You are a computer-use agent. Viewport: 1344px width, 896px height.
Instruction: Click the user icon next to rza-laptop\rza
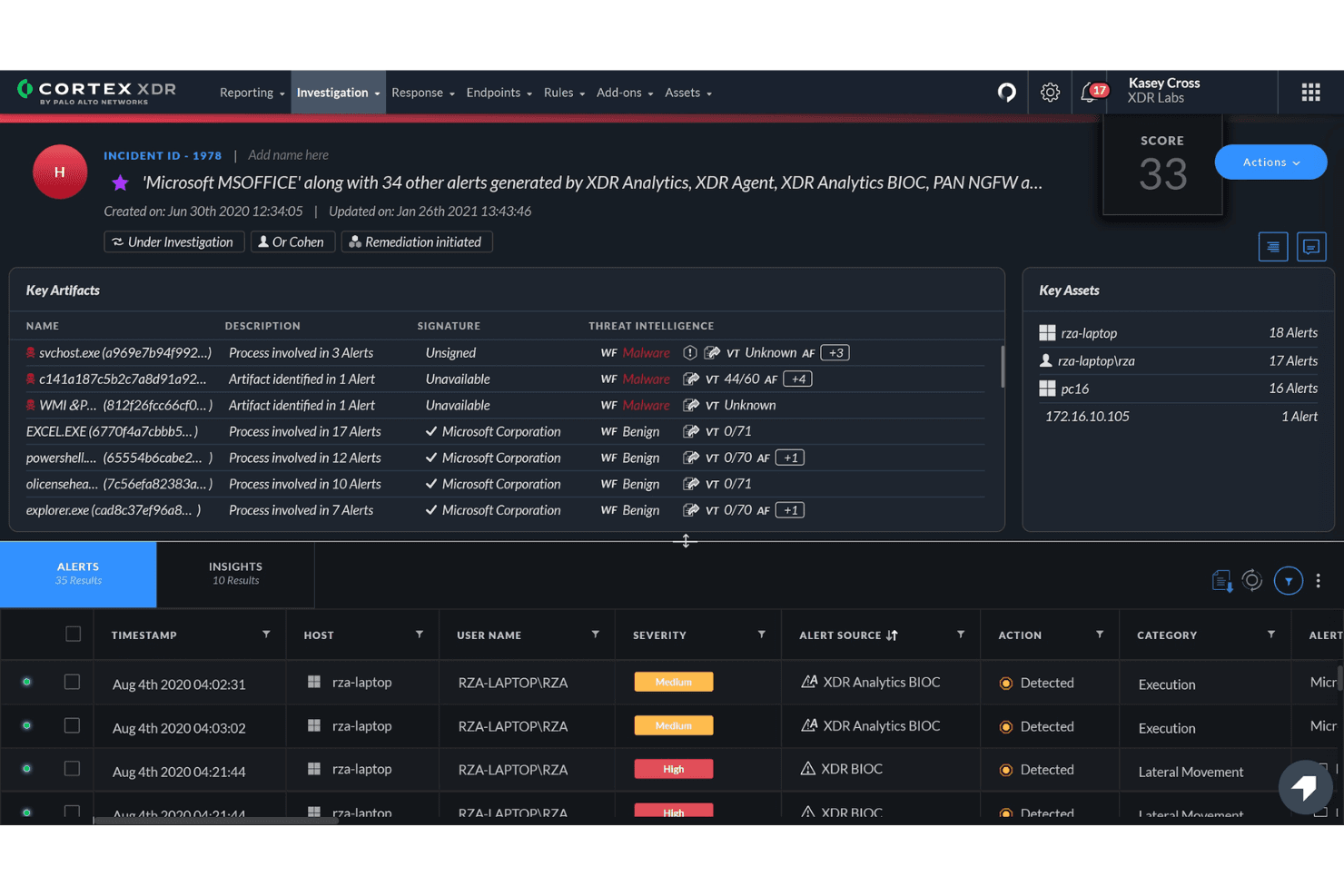tap(1046, 360)
